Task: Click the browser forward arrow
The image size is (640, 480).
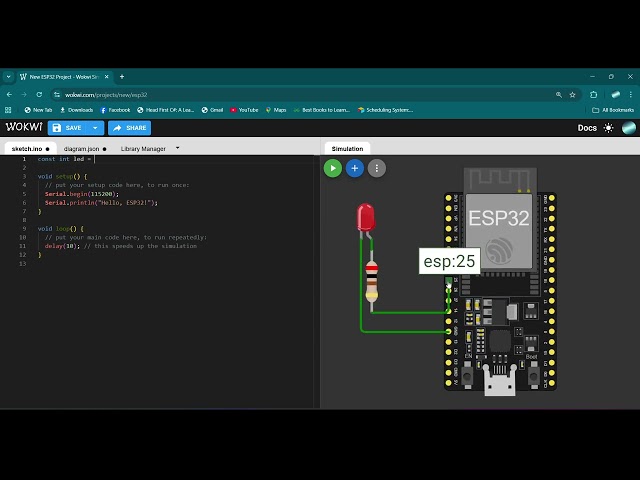Action: point(24,94)
